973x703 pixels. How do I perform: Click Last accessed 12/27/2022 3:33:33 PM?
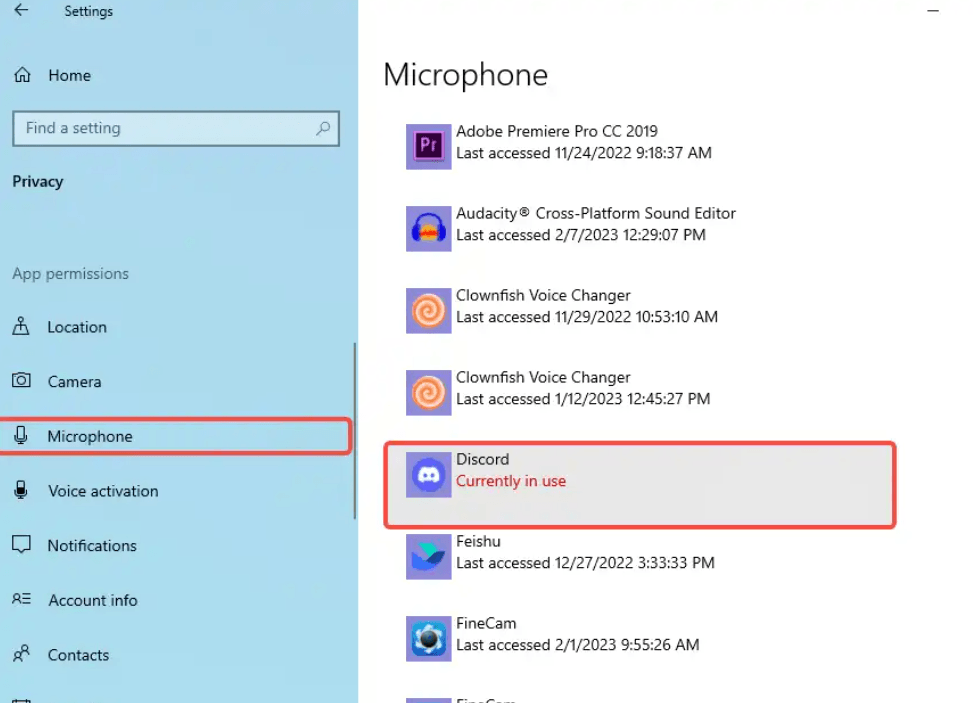point(585,563)
